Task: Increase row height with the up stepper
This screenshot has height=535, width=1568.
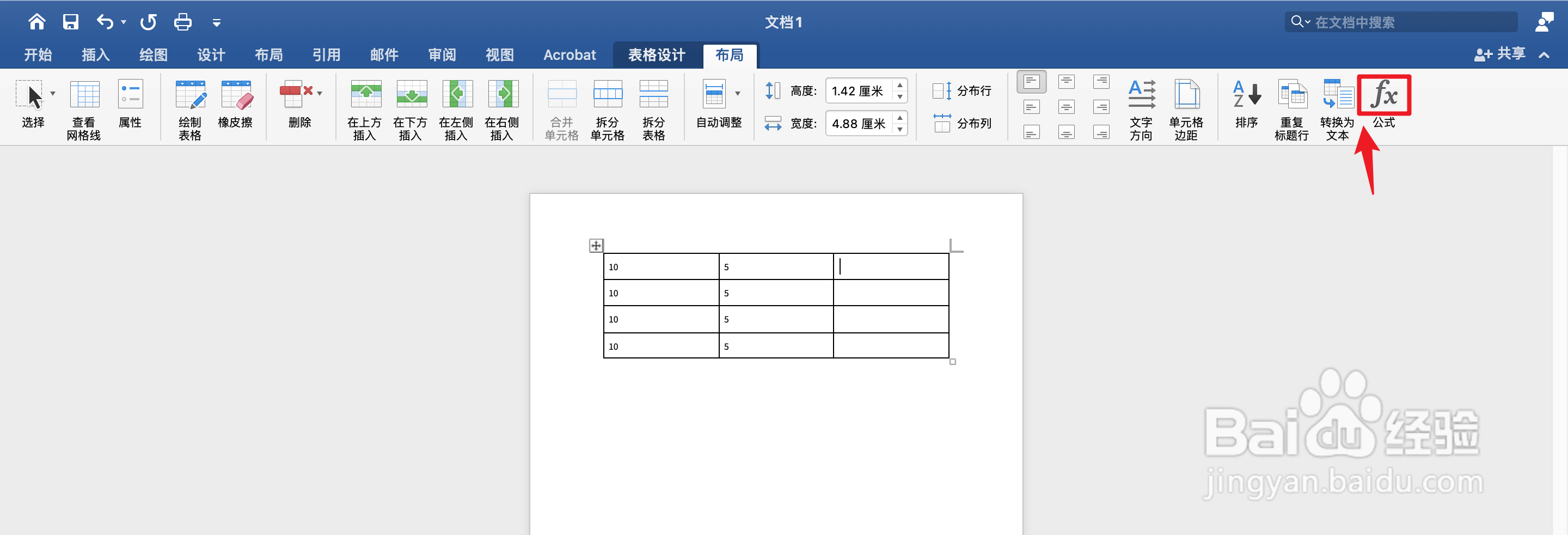Action: [899, 84]
